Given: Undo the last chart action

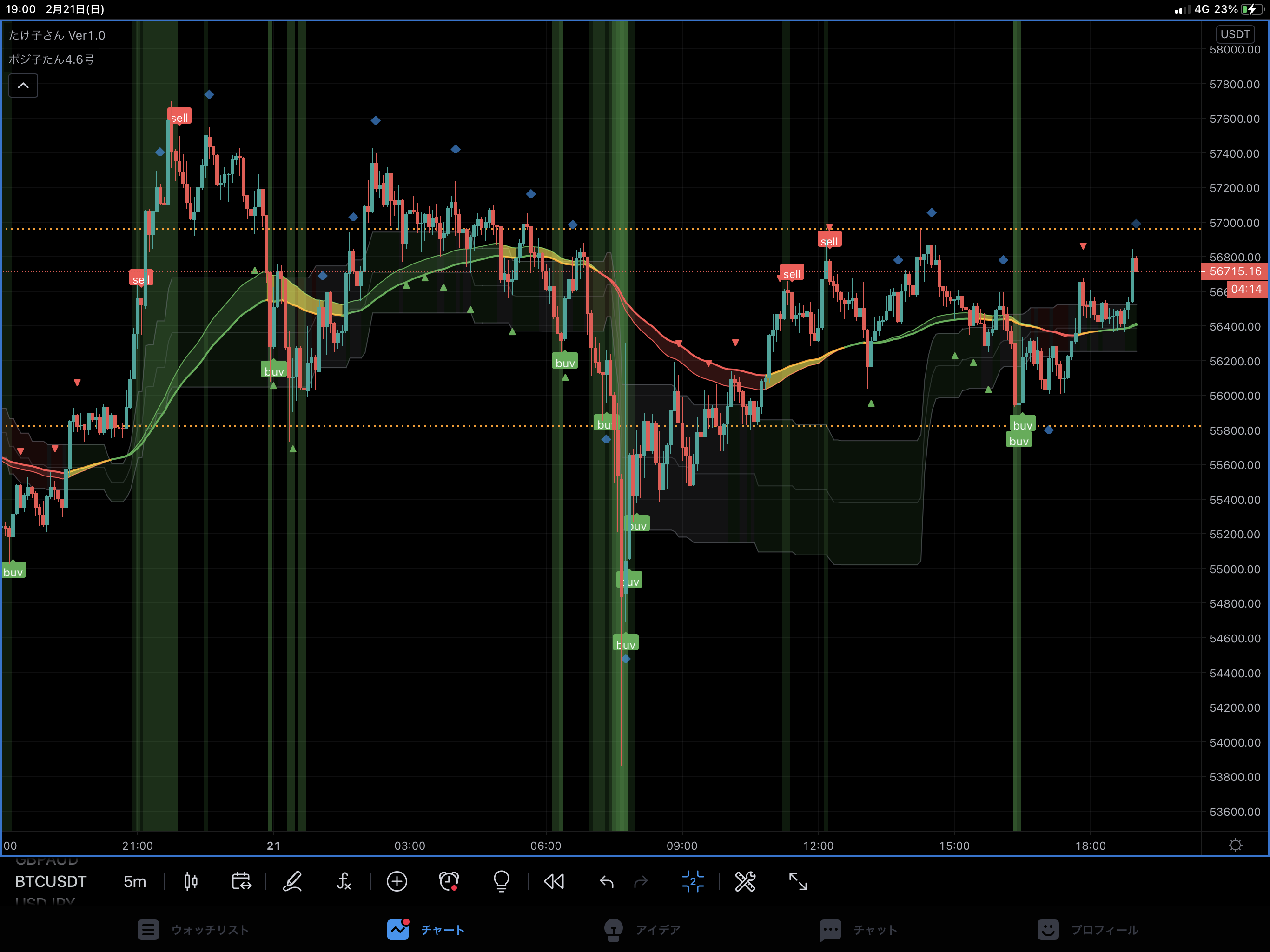Looking at the screenshot, I should [x=606, y=881].
